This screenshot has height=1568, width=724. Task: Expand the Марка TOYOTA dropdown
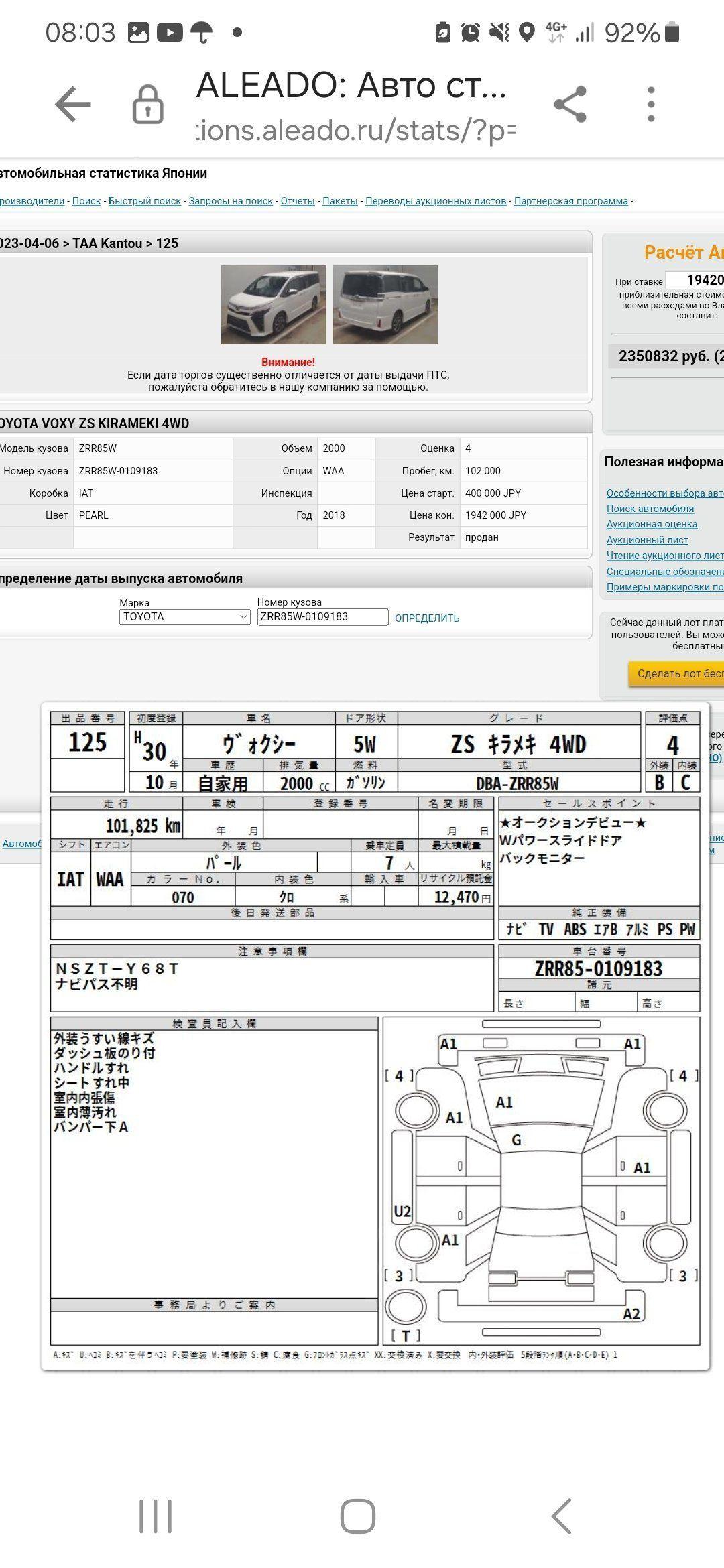click(x=185, y=617)
